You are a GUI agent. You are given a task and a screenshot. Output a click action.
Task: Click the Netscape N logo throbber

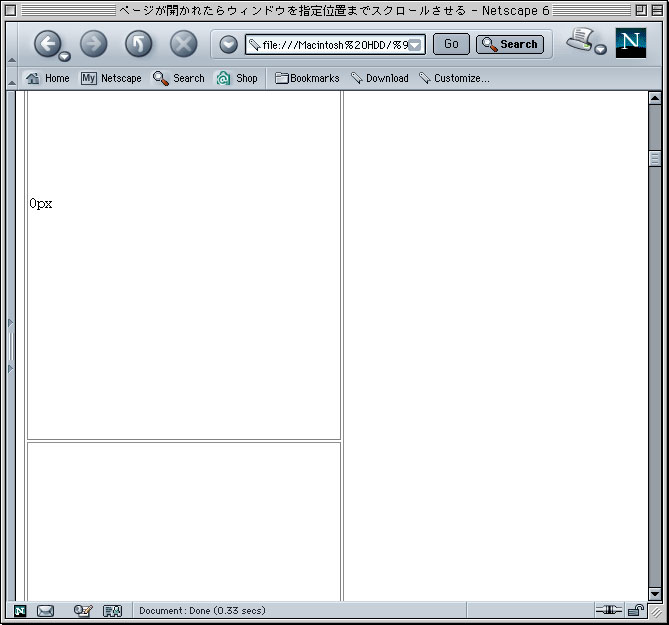[631, 43]
